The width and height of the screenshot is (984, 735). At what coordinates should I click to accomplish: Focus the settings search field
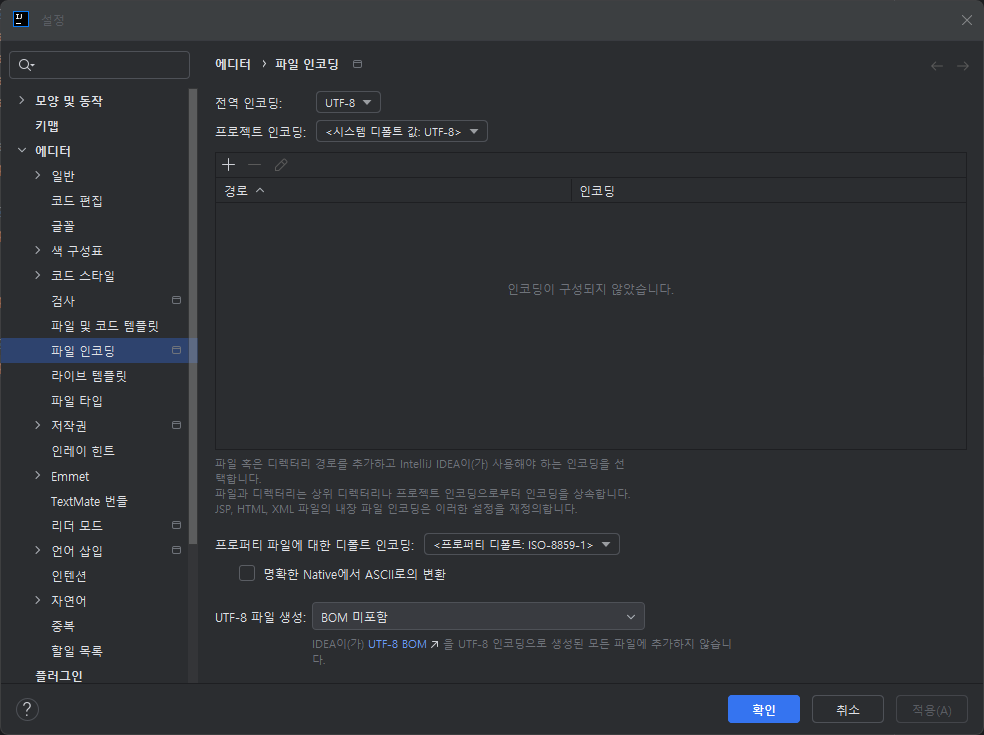tap(100, 65)
